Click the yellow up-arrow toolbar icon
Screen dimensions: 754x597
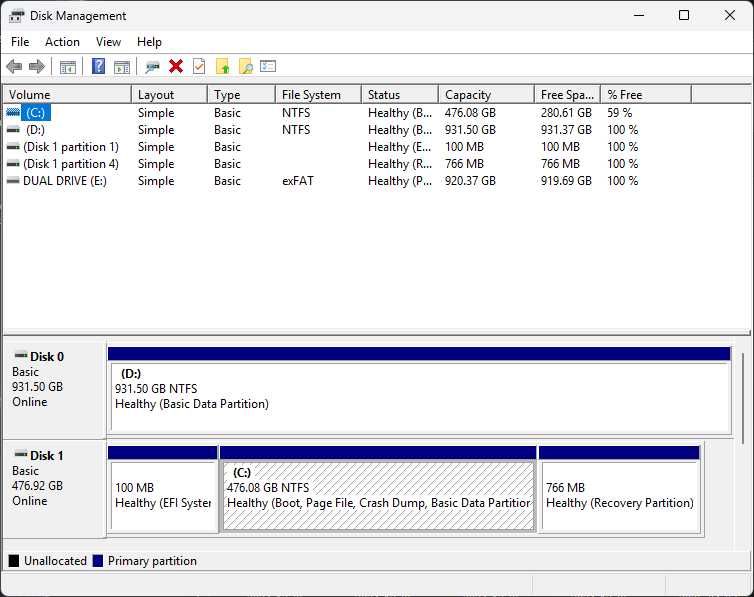point(223,67)
